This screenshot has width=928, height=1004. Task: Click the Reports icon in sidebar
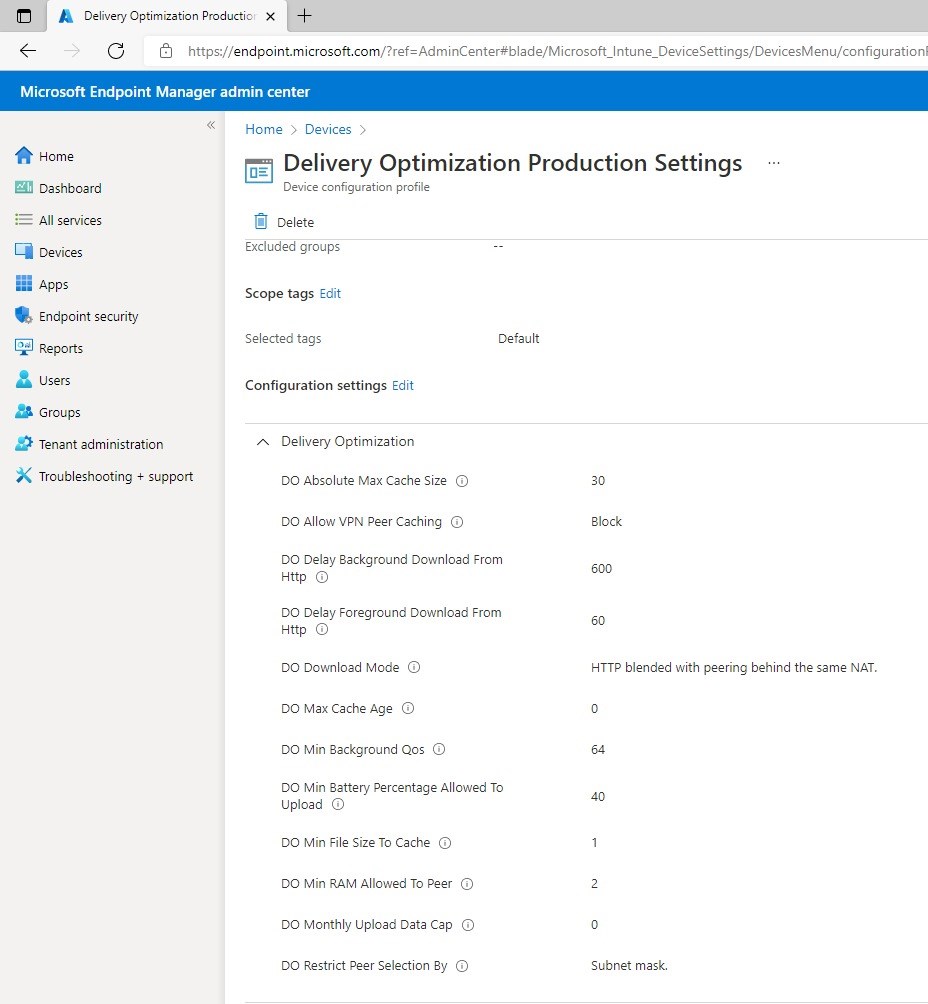click(24, 347)
